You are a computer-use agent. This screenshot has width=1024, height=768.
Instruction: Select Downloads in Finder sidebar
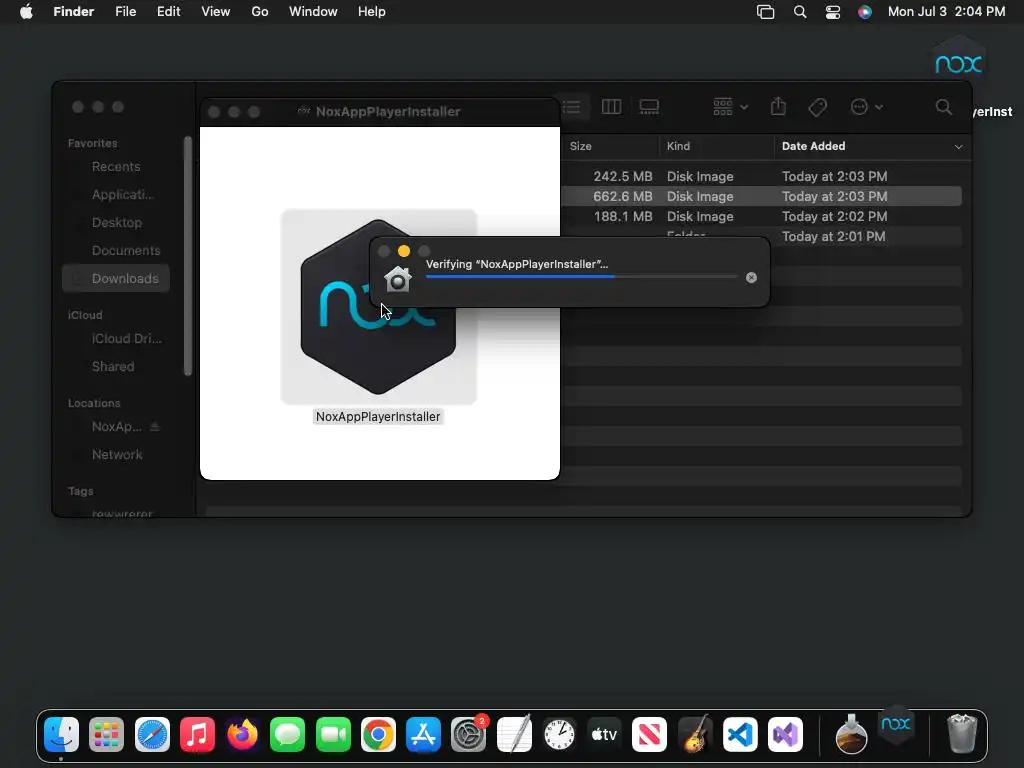[x=116, y=279]
